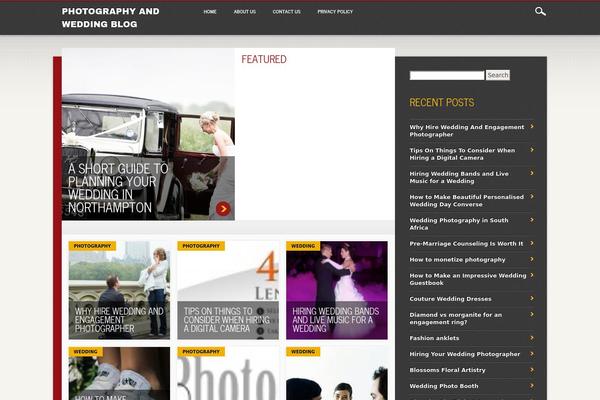Click arrow beside How to monetize photography
The width and height of the screenshot is (600, 400).
(x=532, y=259)
